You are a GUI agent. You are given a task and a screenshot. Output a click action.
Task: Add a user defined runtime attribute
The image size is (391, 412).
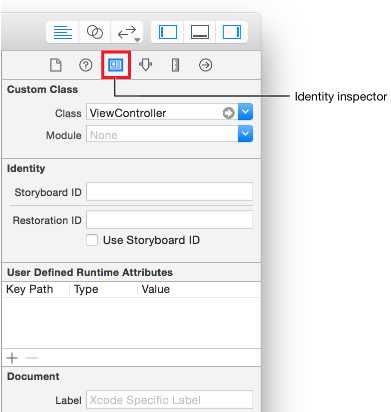click(12, 358)
